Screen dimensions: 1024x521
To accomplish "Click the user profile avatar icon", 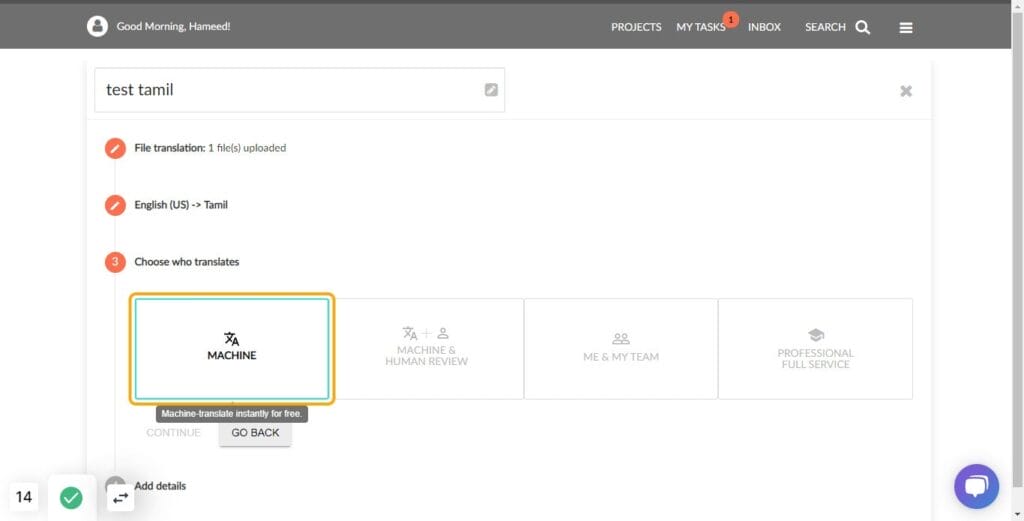I will 97,26.
